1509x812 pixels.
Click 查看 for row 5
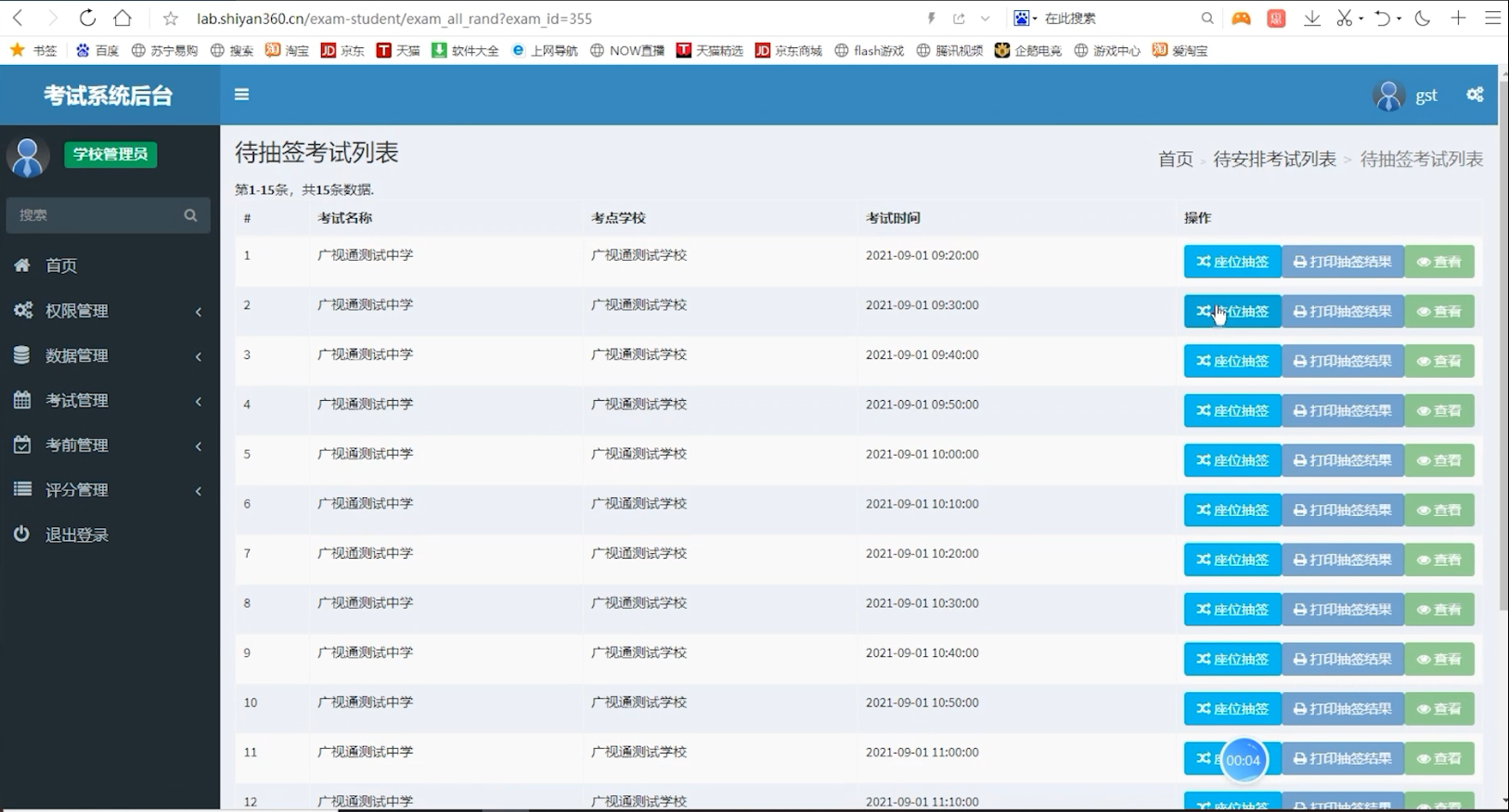[1439, 460]
